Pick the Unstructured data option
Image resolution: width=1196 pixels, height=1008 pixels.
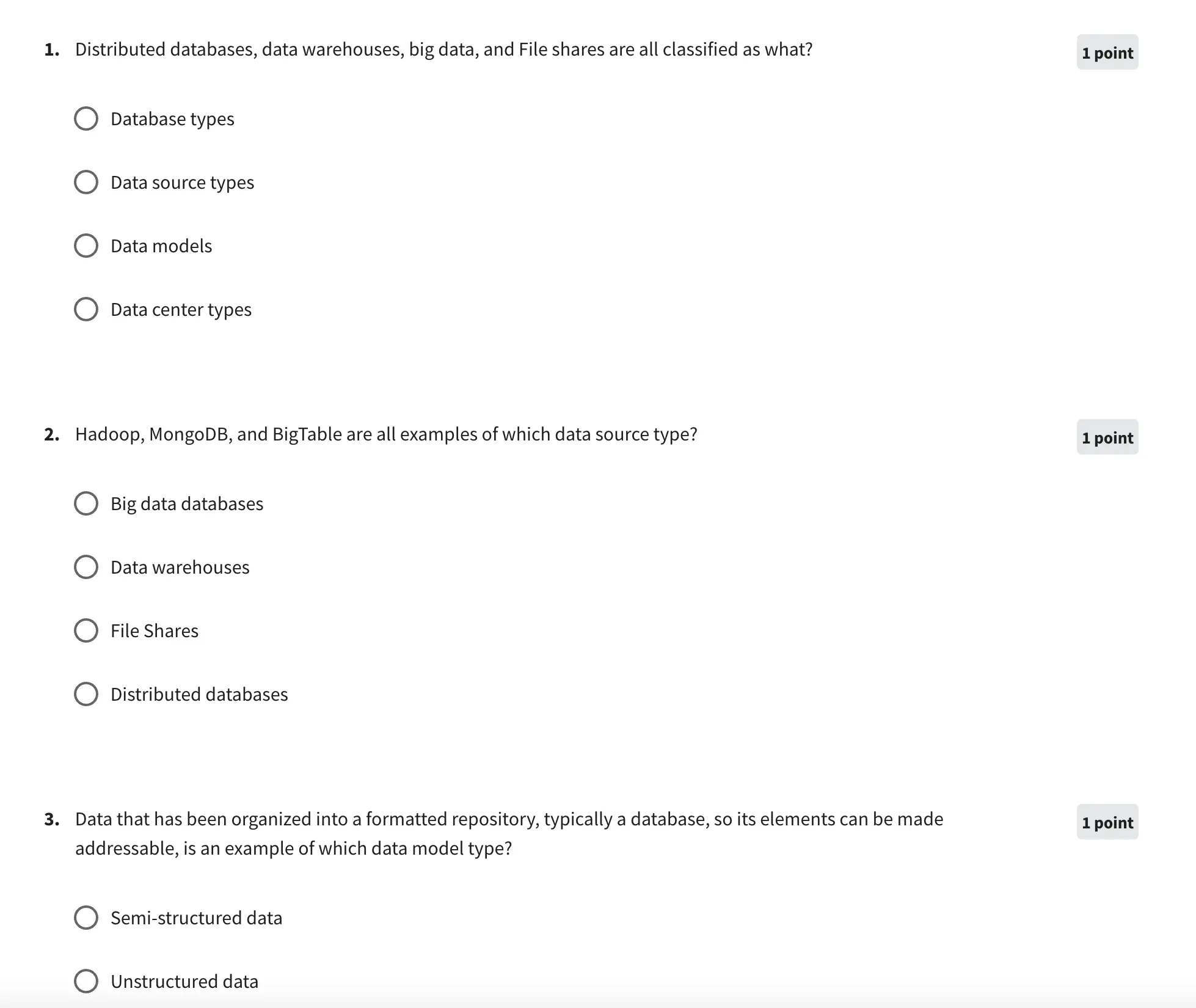(x=86, y=981)
